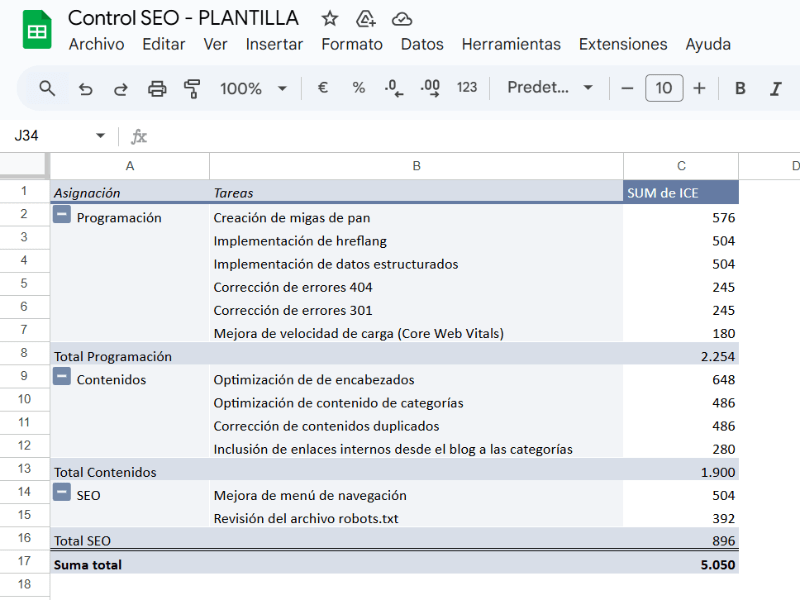Increase the font size
800x600 pixels.
699,88
